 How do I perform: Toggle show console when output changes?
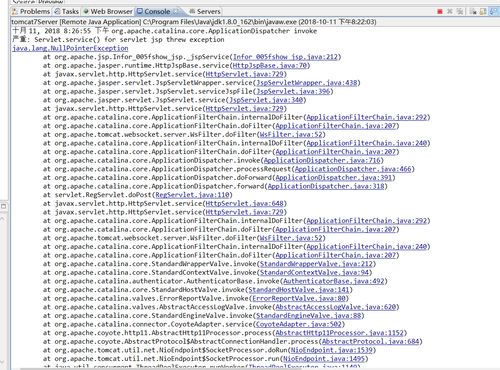[493, 12]
